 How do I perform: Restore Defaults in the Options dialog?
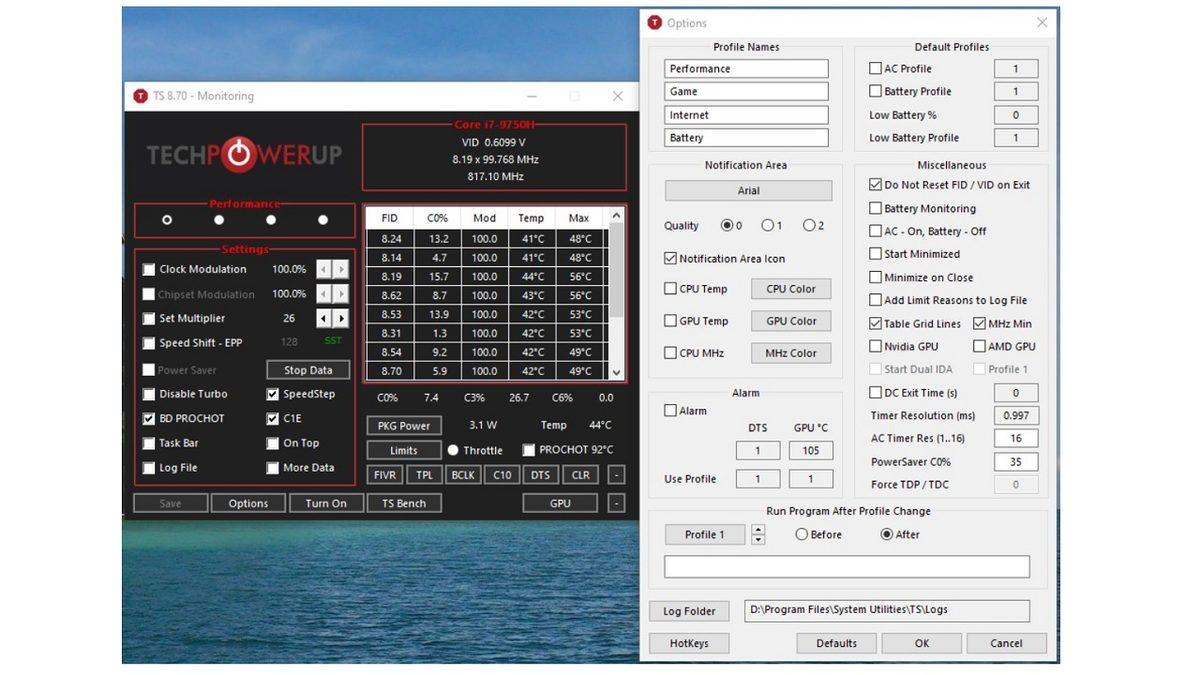coord(836,643)
